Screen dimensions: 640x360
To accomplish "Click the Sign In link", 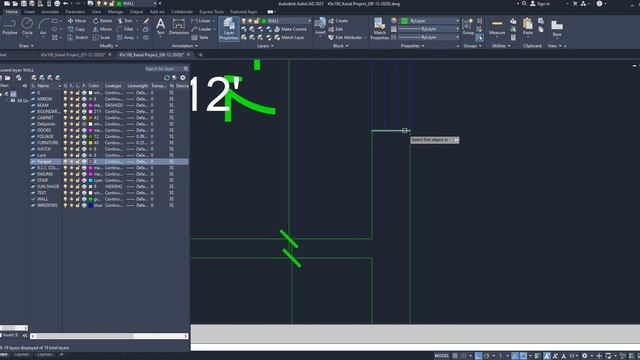I will click(x=540, y=4).
